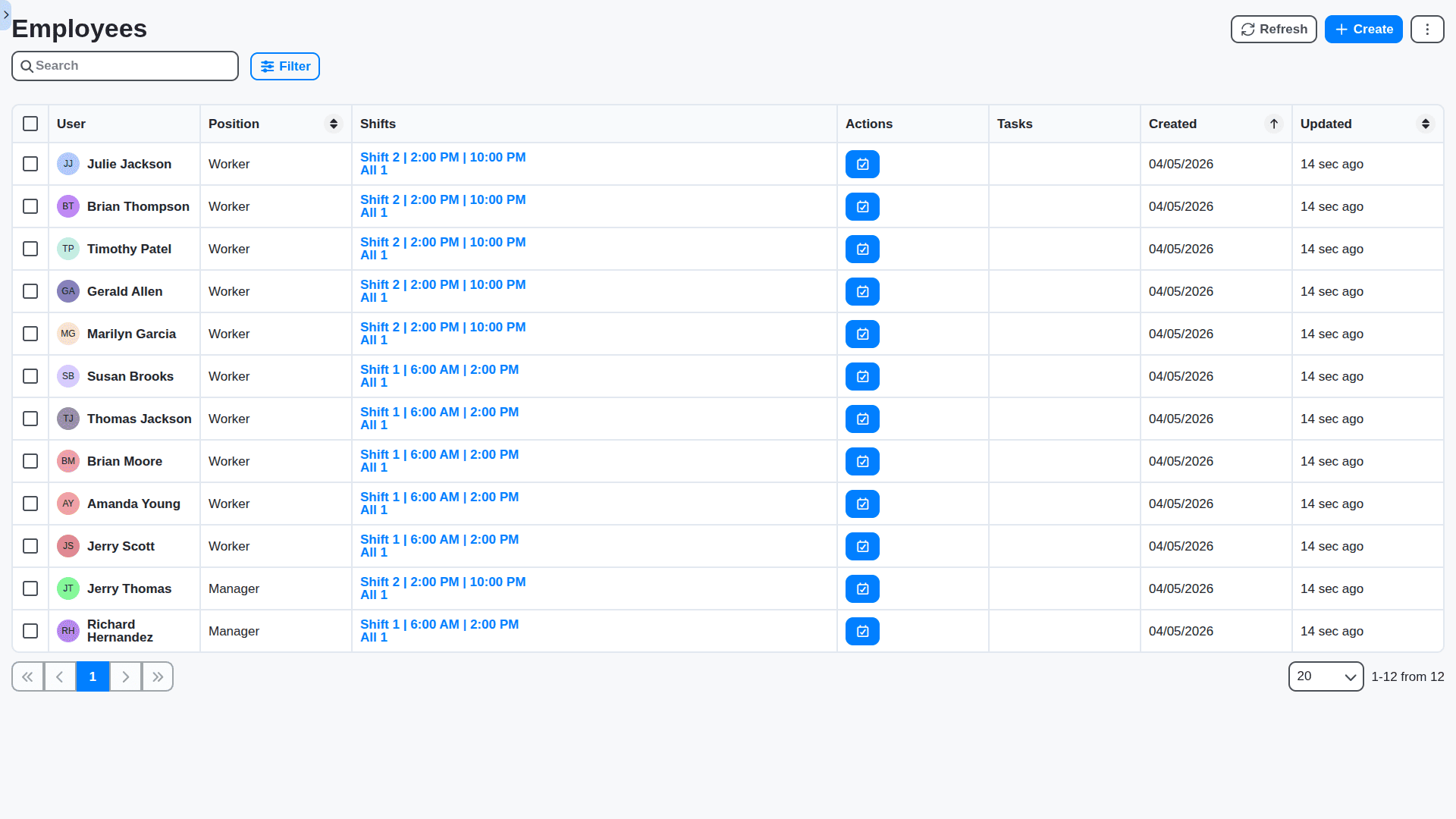Toggle the Position column sort arrows
This screenshot has height=819, width=1456.
[x=334, y=124]
